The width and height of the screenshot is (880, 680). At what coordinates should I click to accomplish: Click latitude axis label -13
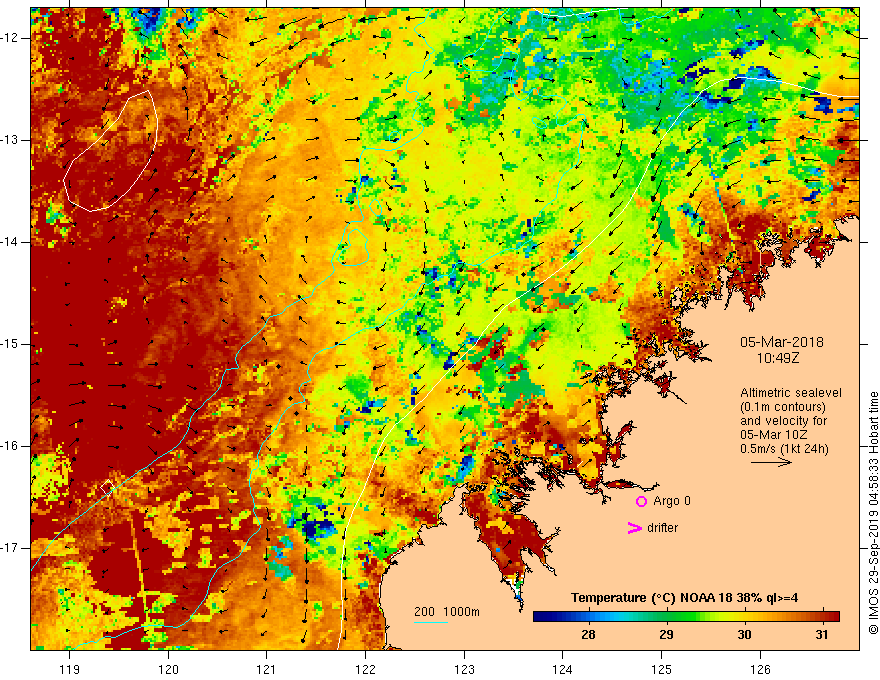(x=10, y=140)
